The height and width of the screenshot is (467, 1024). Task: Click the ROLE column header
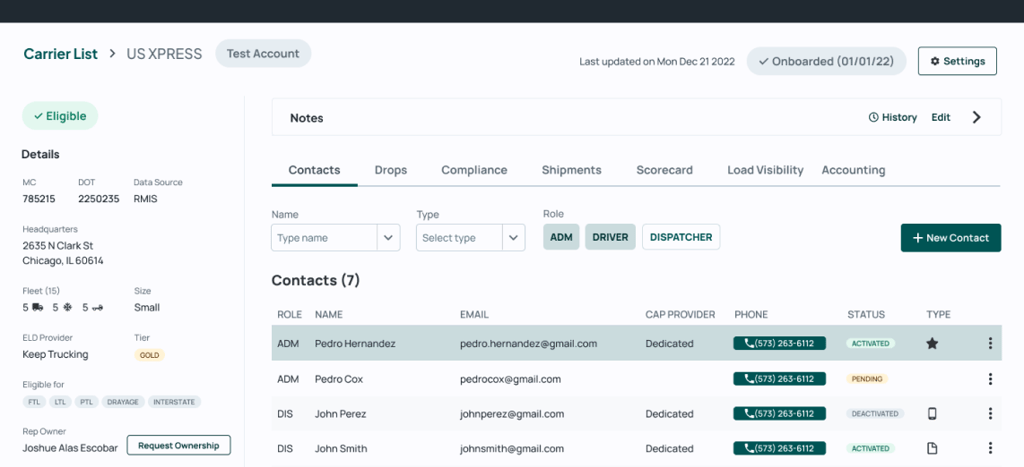point(289,314)
